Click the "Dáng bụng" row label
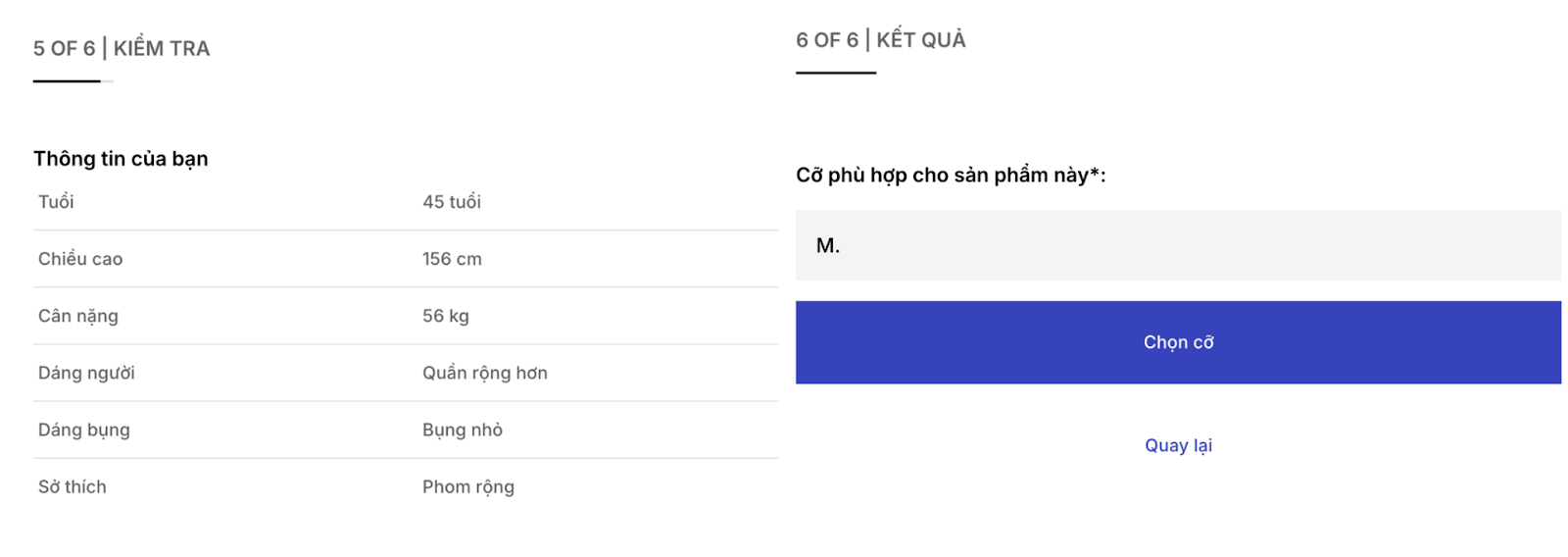This screenshot has height=557, width=1568. 84,430
